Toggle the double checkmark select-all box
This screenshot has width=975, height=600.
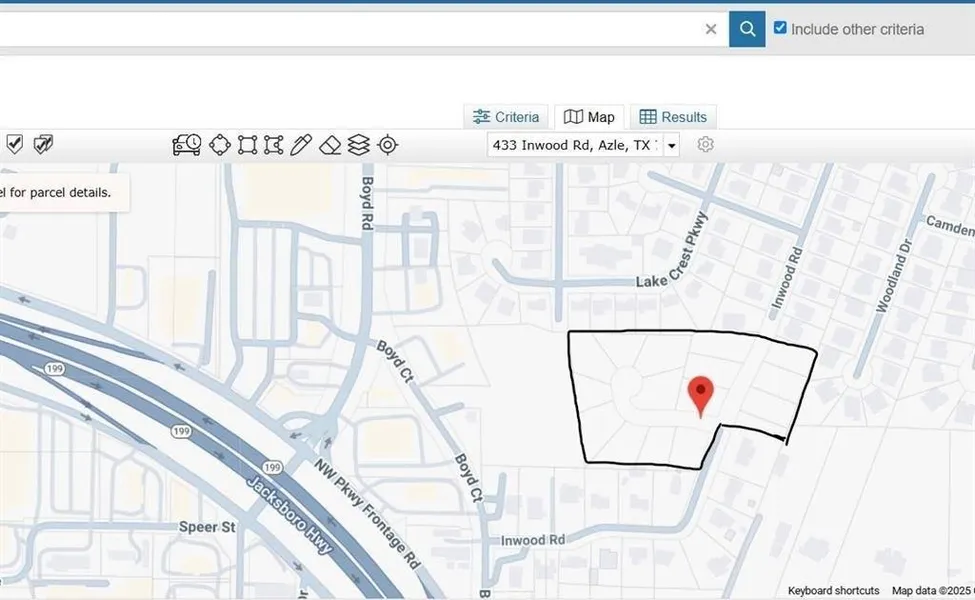(x=42, y=145)
